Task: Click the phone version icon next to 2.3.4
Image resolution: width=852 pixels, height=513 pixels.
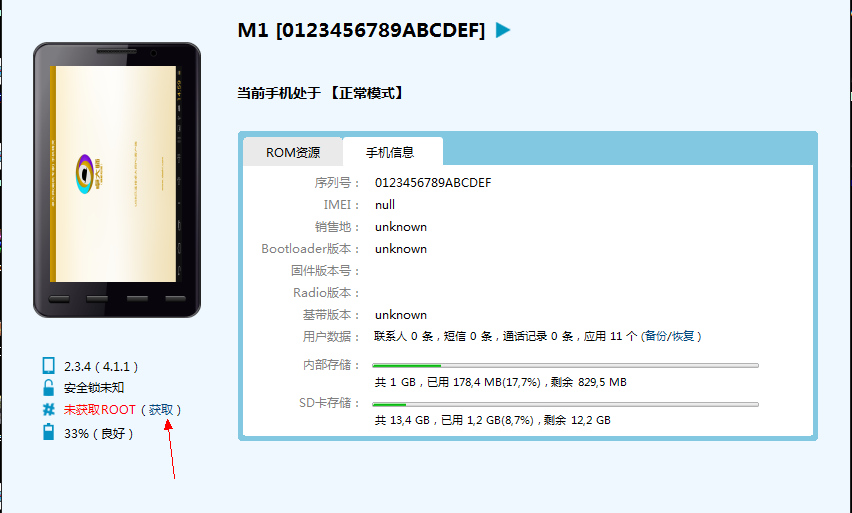Action: tap(48, 365)
